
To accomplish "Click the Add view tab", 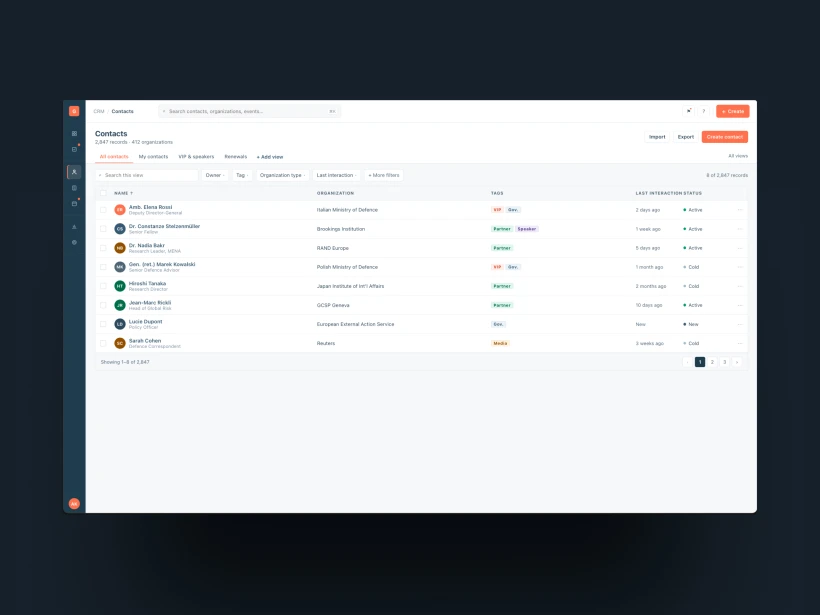I will 270,157.
